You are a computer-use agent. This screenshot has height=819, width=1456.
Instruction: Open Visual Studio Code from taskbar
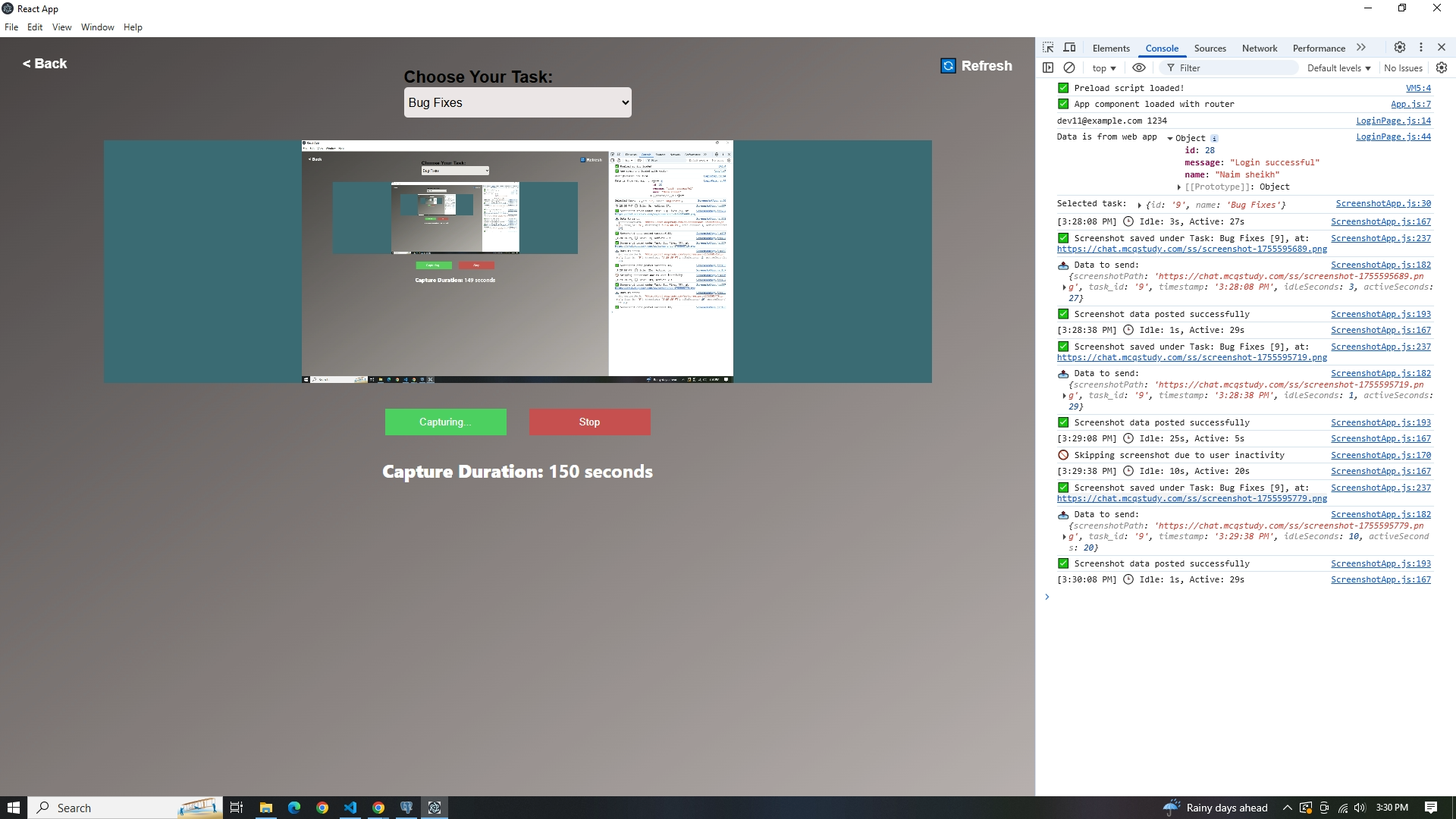pyautogui.click(x=350, y=808)
